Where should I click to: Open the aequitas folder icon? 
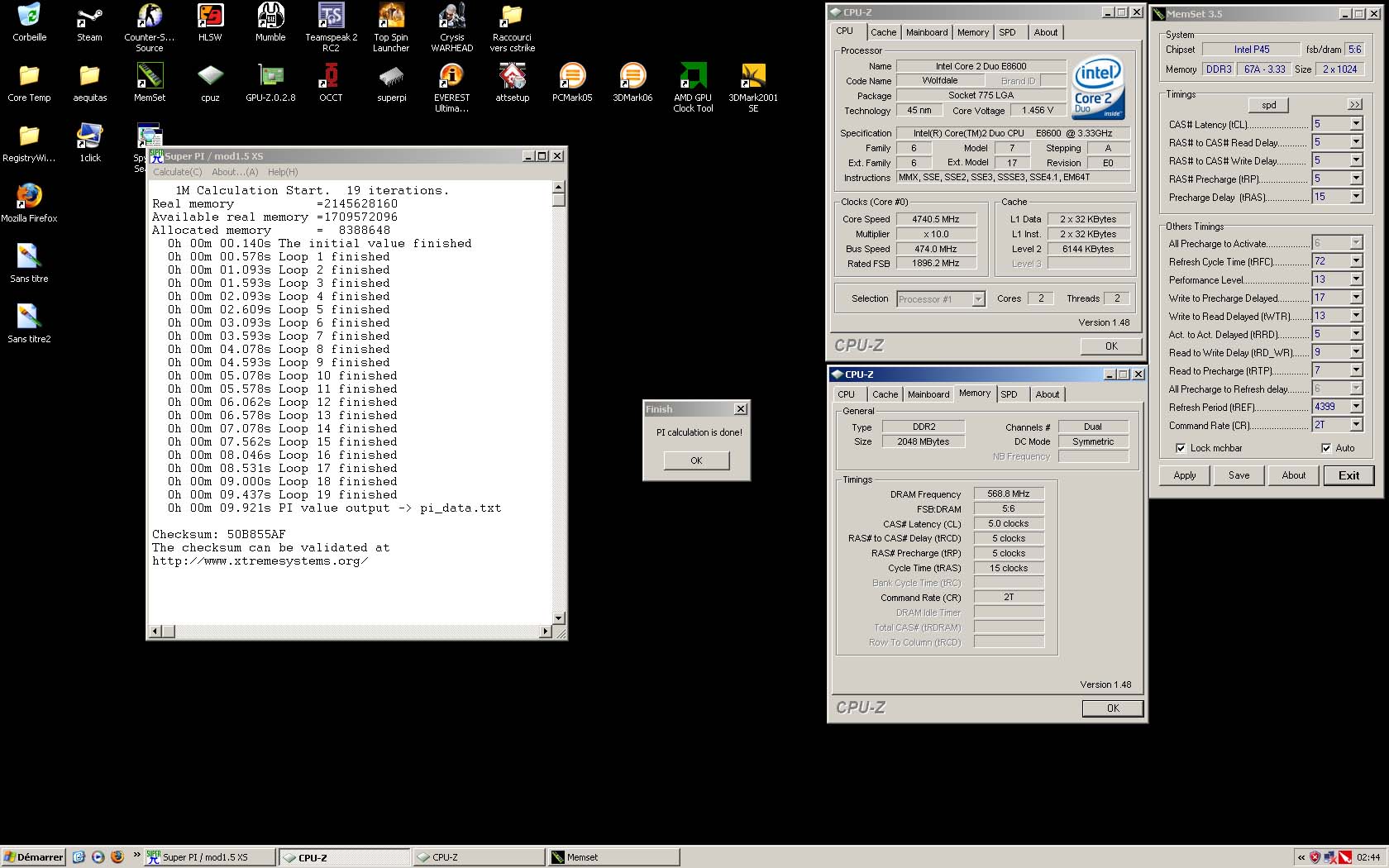tap(89, 83)
